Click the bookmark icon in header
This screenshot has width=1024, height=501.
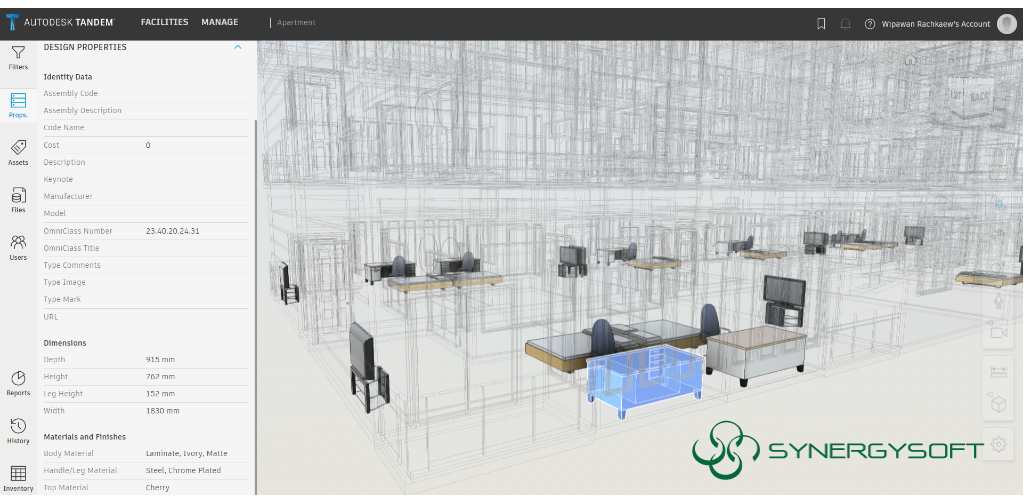pos(822,24)
